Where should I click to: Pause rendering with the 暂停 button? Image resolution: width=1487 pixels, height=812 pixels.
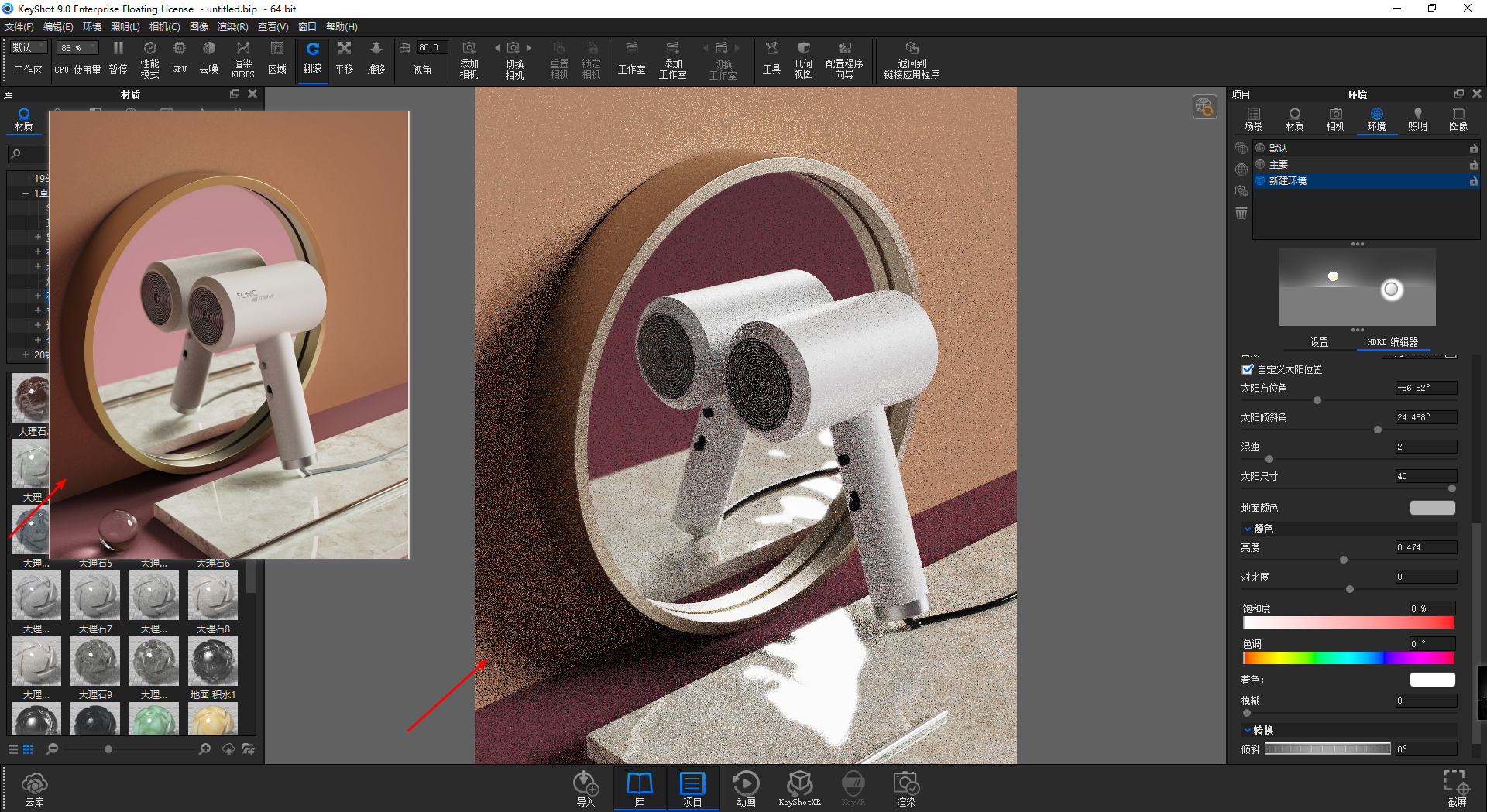pos(118,58)
